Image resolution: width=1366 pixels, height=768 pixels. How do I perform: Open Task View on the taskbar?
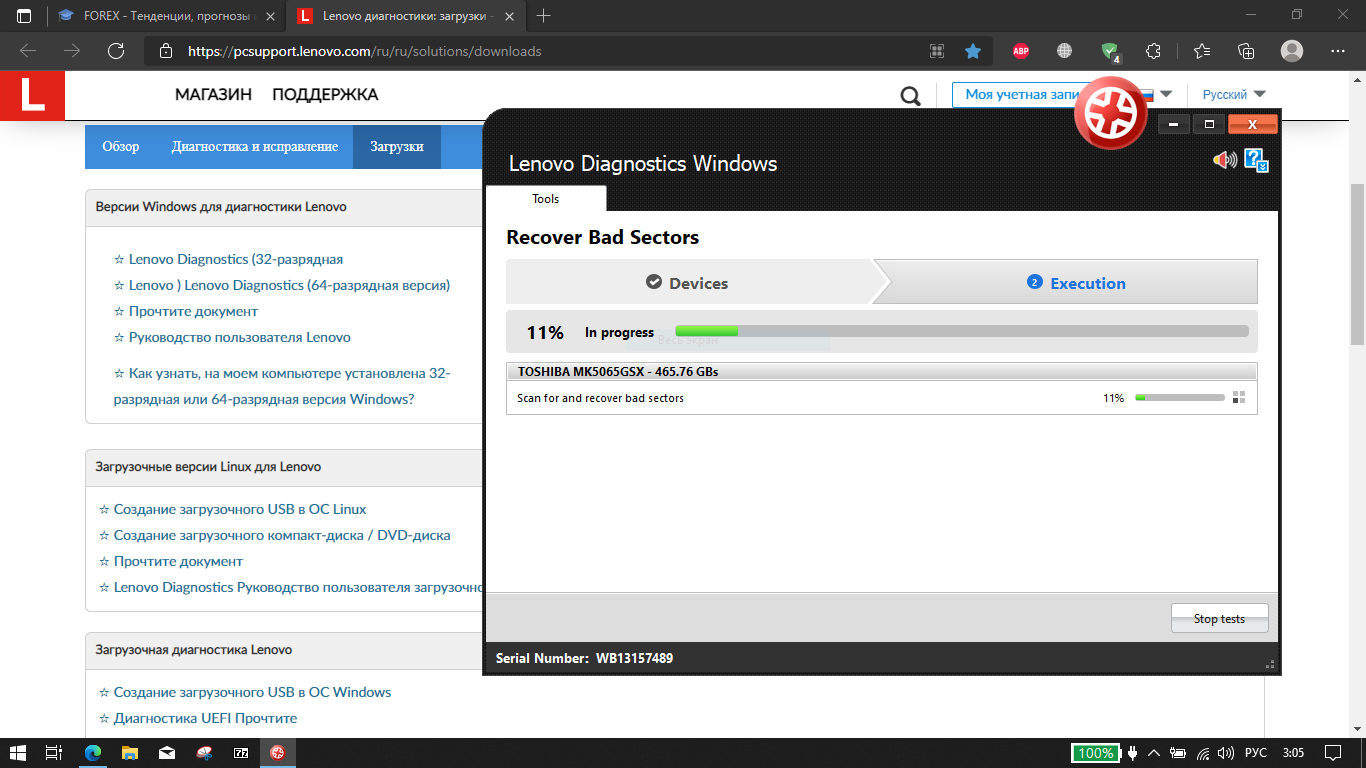pyautogui.click(x=55, y=753)
